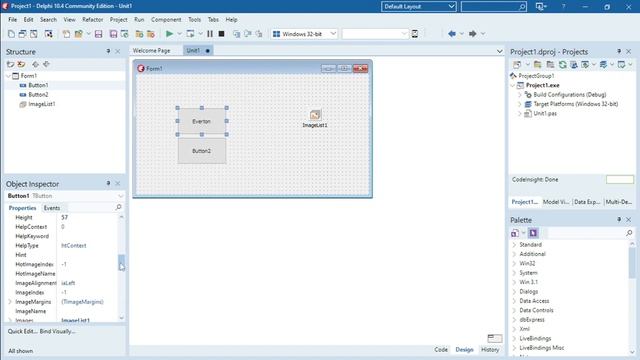640x360 pixels.
Task: Pin the Object Inspector panel
Action: [108, 184]
